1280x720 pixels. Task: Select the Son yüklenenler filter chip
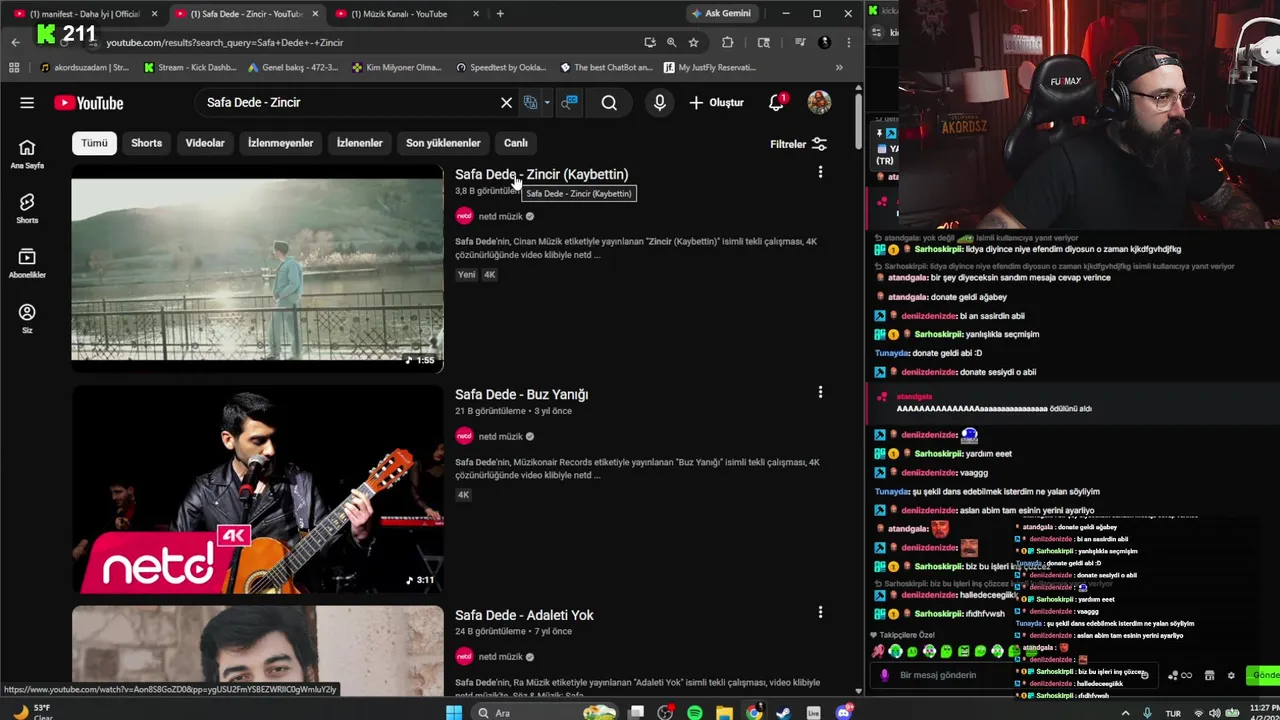pos(443,143)
